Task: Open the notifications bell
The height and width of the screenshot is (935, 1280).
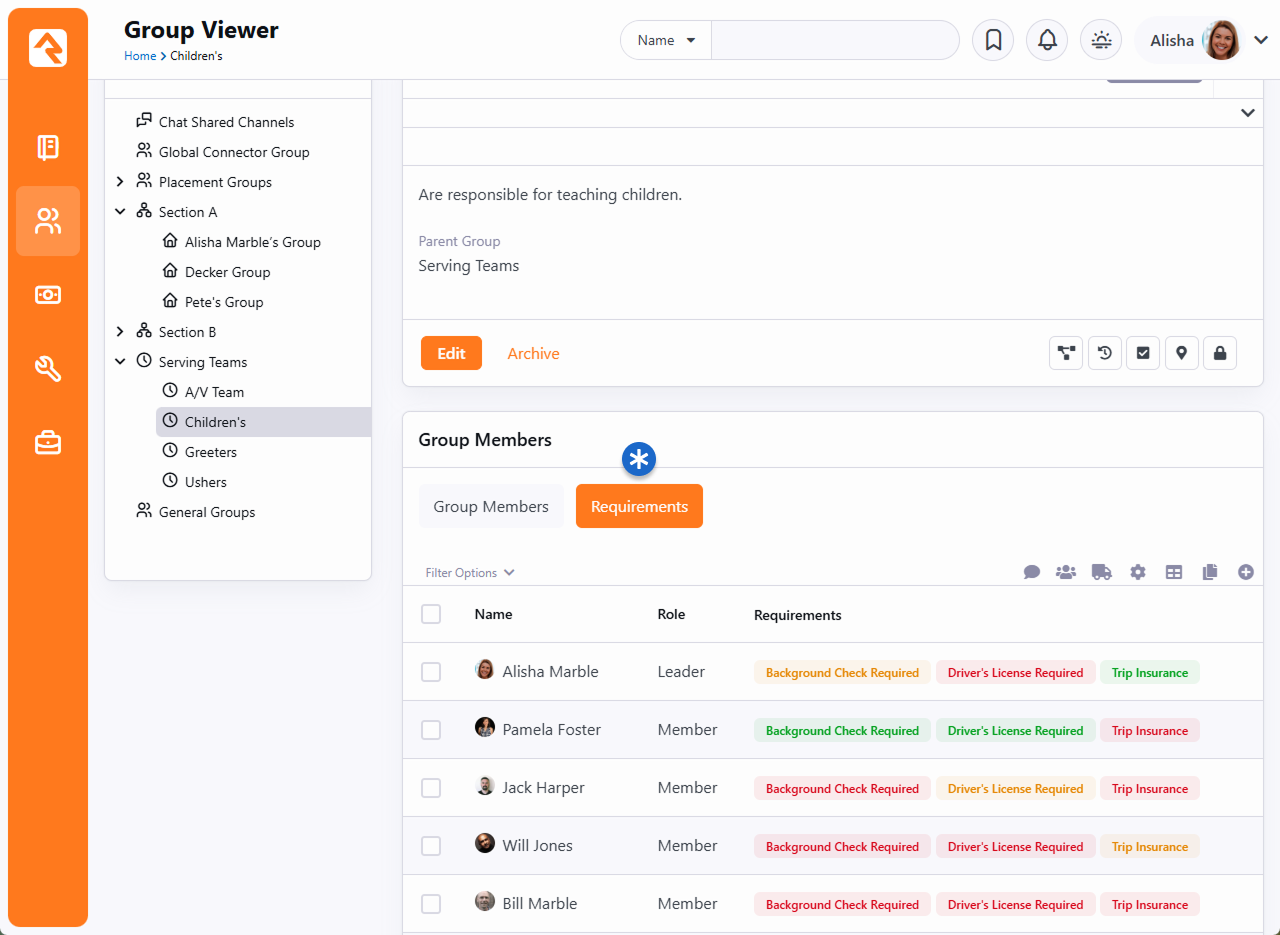Action: pos(1047,40)
